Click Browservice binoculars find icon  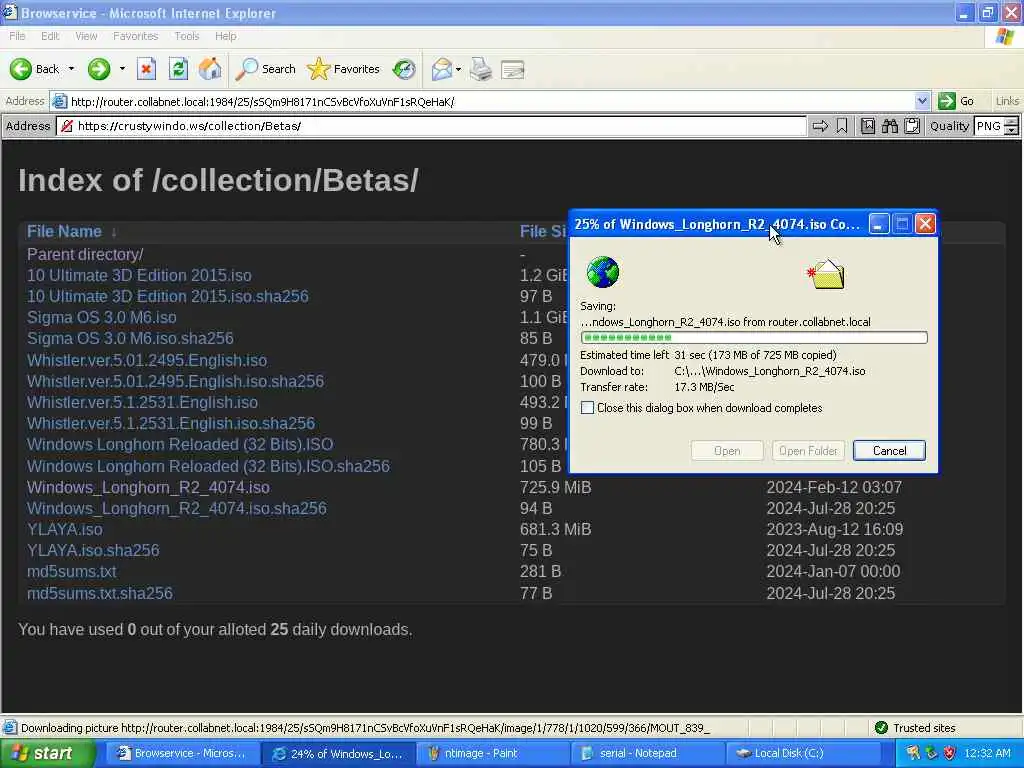point(889,126)
